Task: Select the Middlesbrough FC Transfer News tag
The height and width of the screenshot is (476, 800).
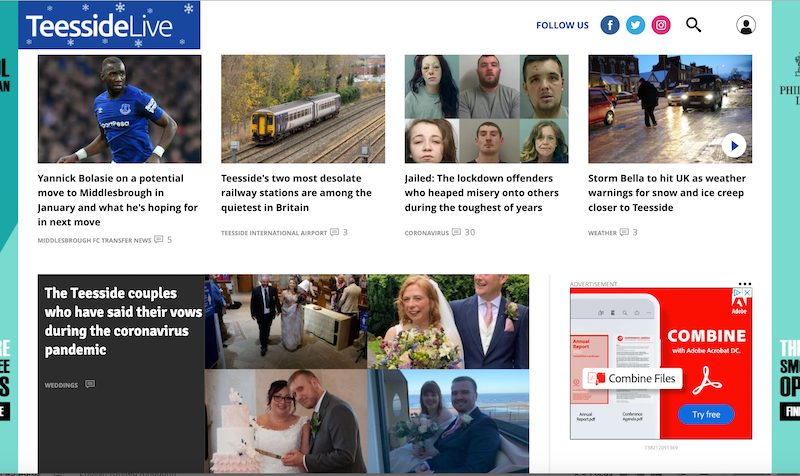Action: (94, 241)
